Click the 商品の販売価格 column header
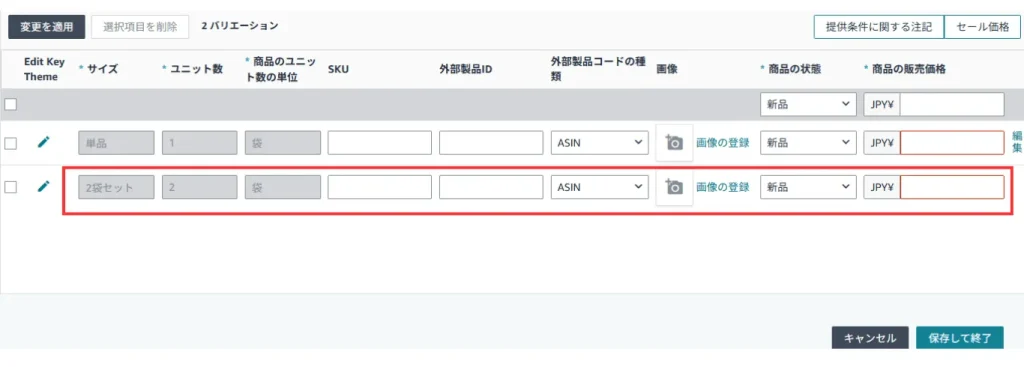1024x367 pixels. (909, 69)
